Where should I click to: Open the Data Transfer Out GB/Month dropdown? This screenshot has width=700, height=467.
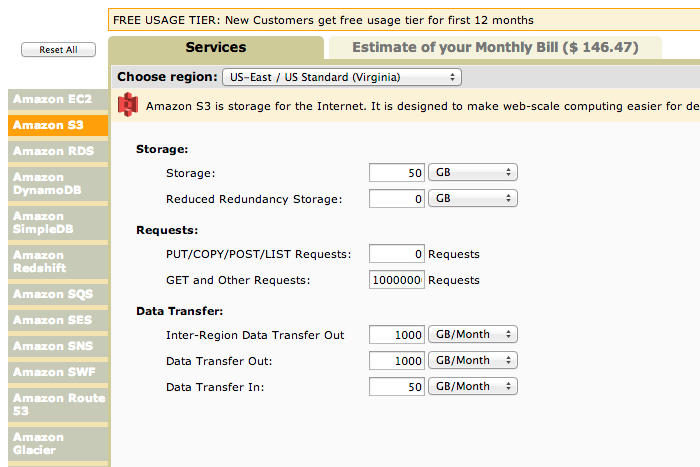pos(473,360)
